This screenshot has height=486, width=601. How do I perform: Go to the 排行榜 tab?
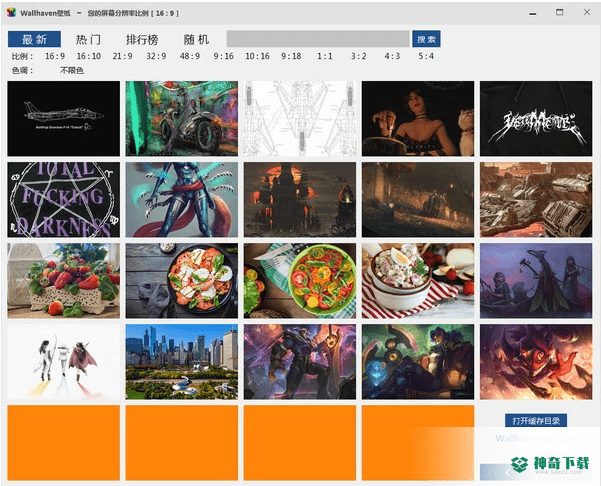(142, 39)
